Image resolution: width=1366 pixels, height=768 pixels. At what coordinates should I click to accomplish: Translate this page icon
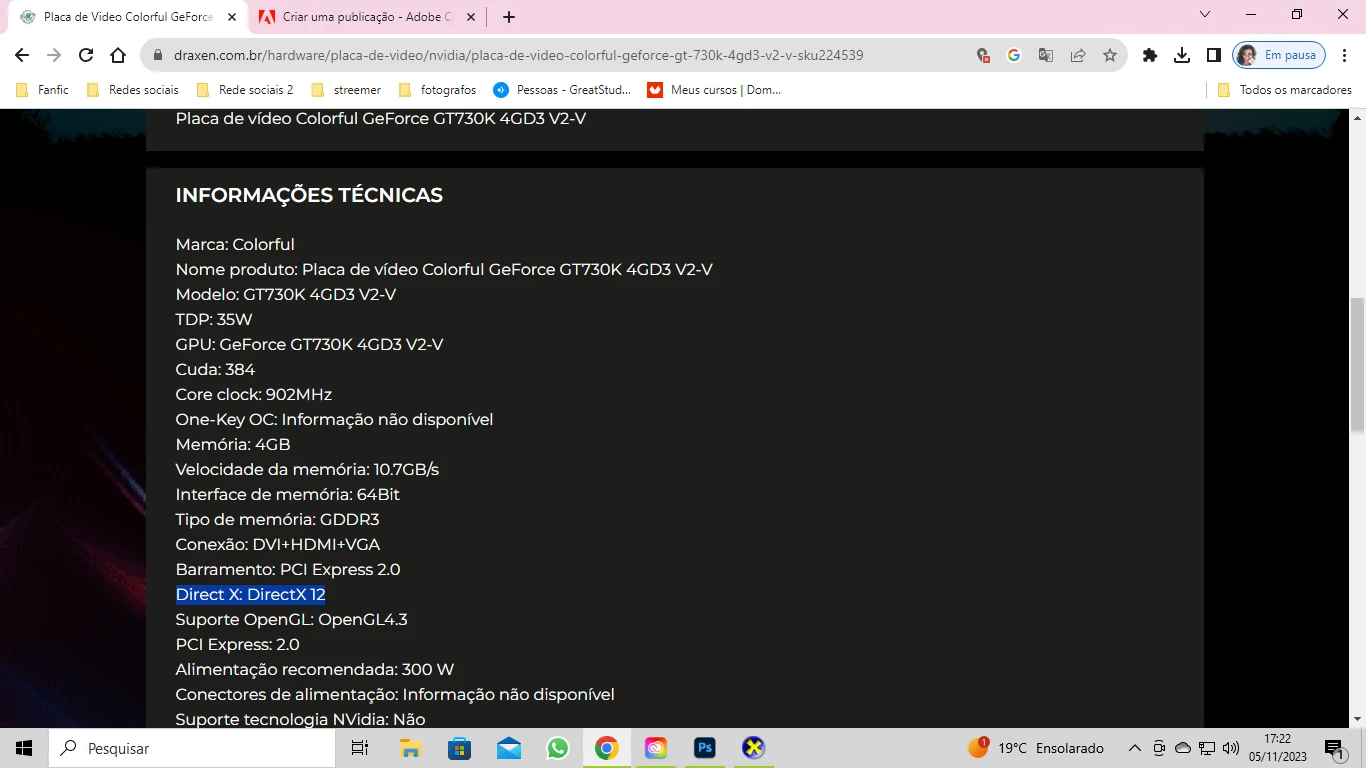[x=1045, y=56]
